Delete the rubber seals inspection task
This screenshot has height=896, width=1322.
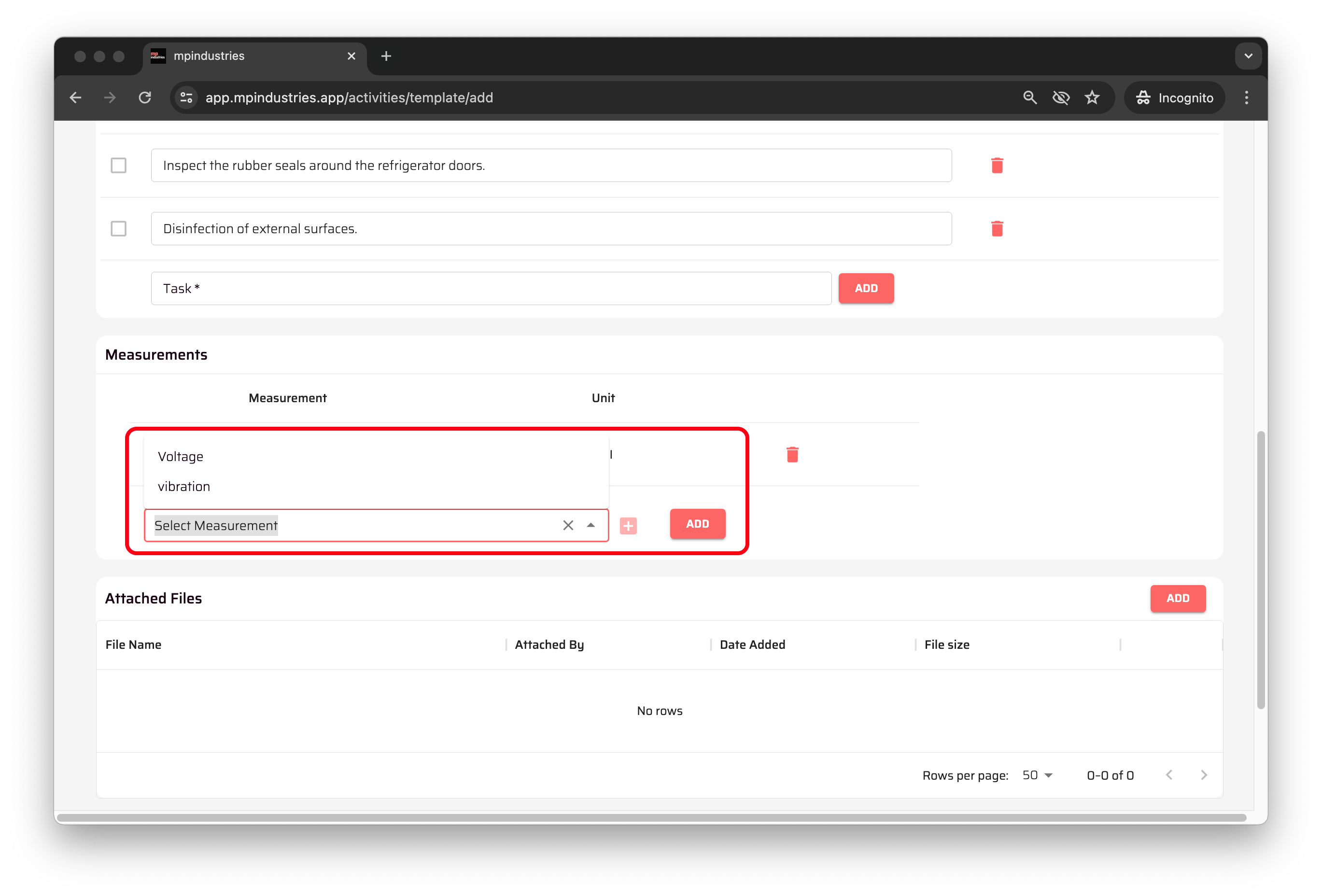pyautogui.click(x=997, y=166)
